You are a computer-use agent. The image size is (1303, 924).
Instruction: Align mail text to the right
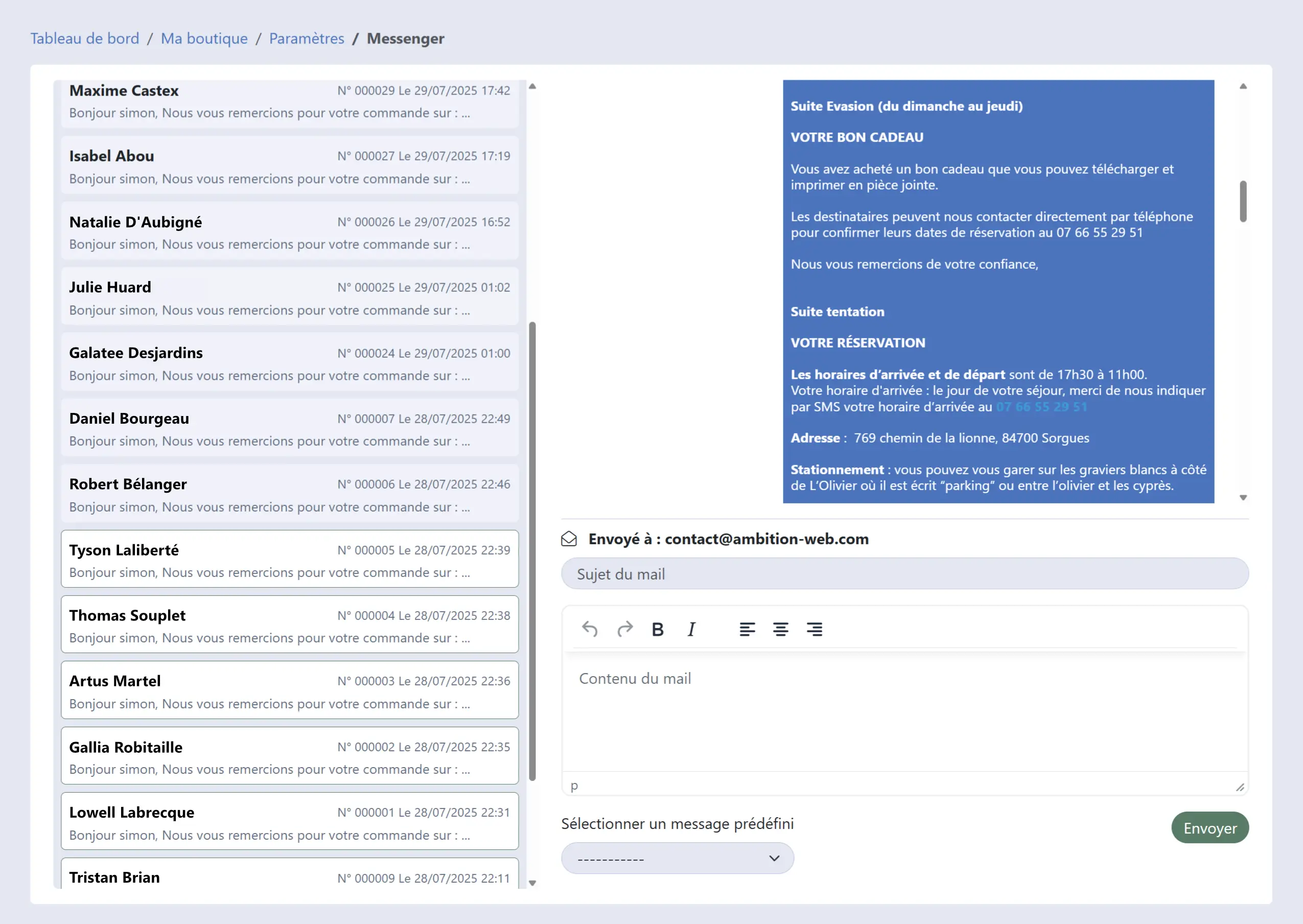click(x=814, y=629)
